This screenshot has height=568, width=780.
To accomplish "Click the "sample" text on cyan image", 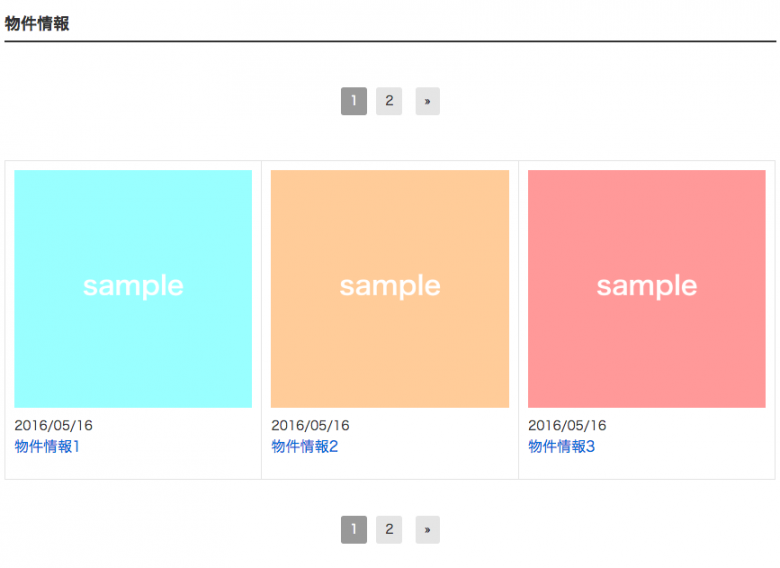I will 133,286.
